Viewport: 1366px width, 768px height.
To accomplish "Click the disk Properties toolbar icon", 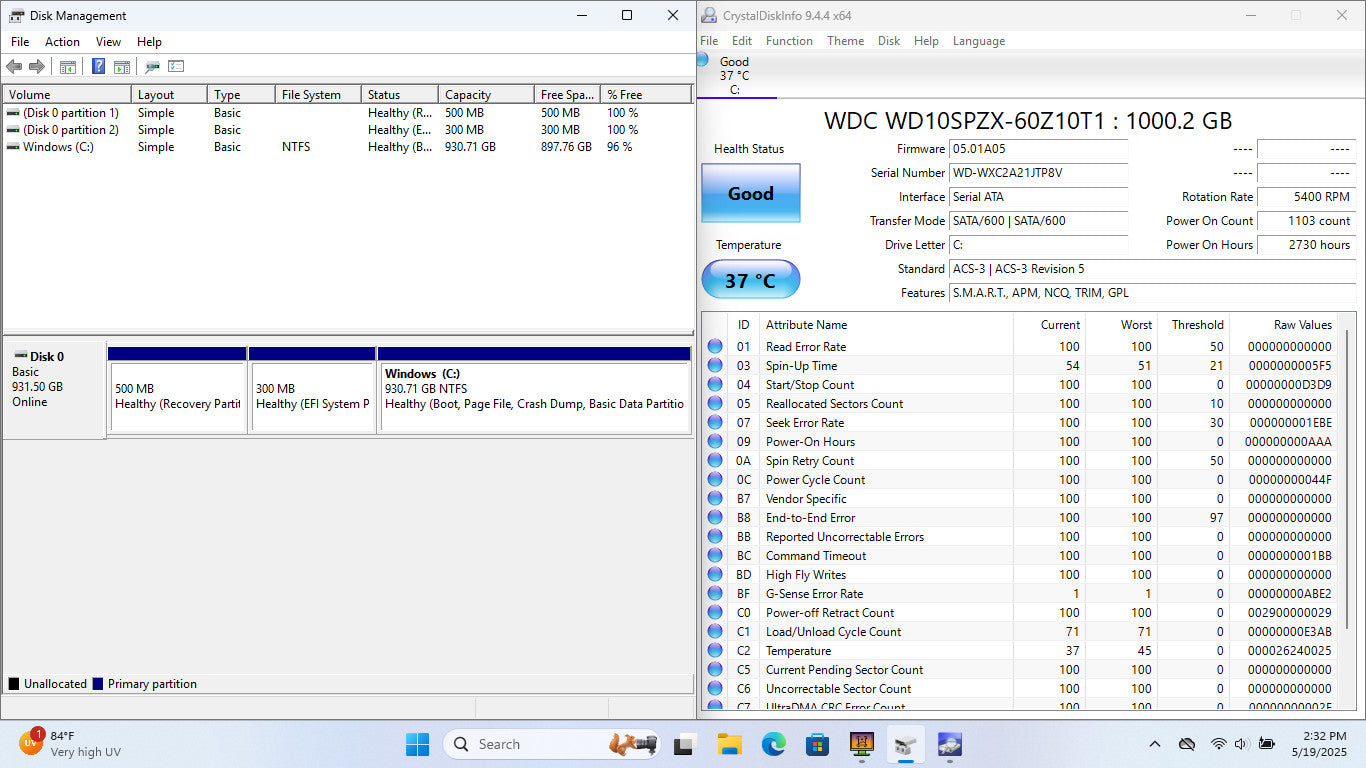I will [152, 67].
